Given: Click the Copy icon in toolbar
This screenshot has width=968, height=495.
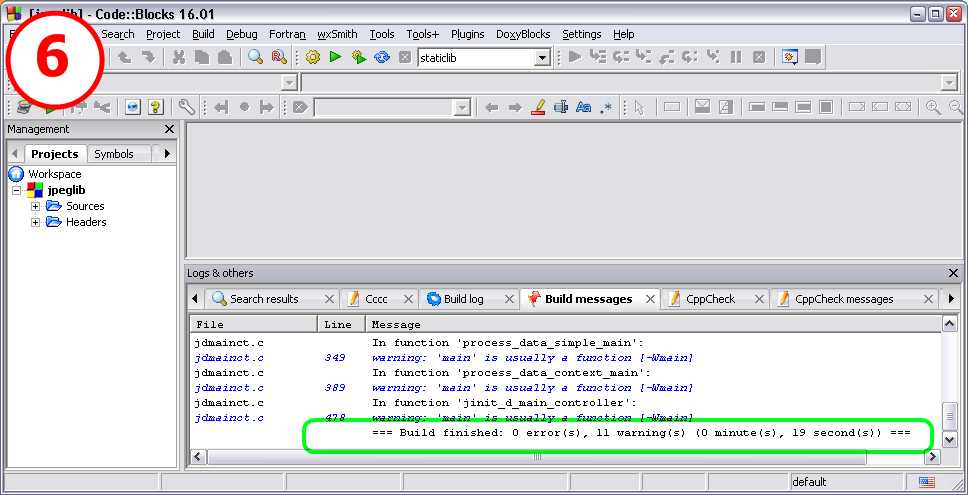Looking at the screenshot, I should pos(202,57).
